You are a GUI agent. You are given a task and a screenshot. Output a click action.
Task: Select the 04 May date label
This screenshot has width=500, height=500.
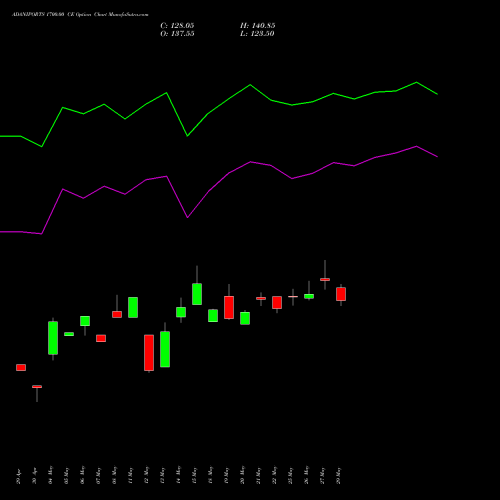tap(50, 475)
